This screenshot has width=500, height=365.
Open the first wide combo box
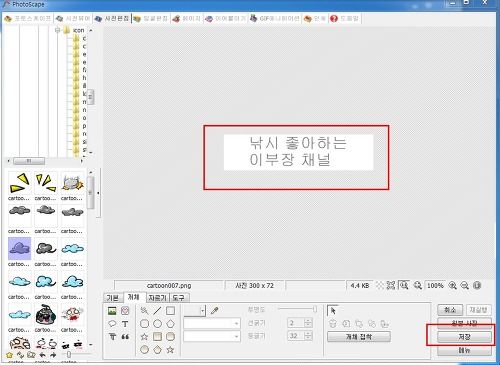pyautogui.click(x=212, y=323)
